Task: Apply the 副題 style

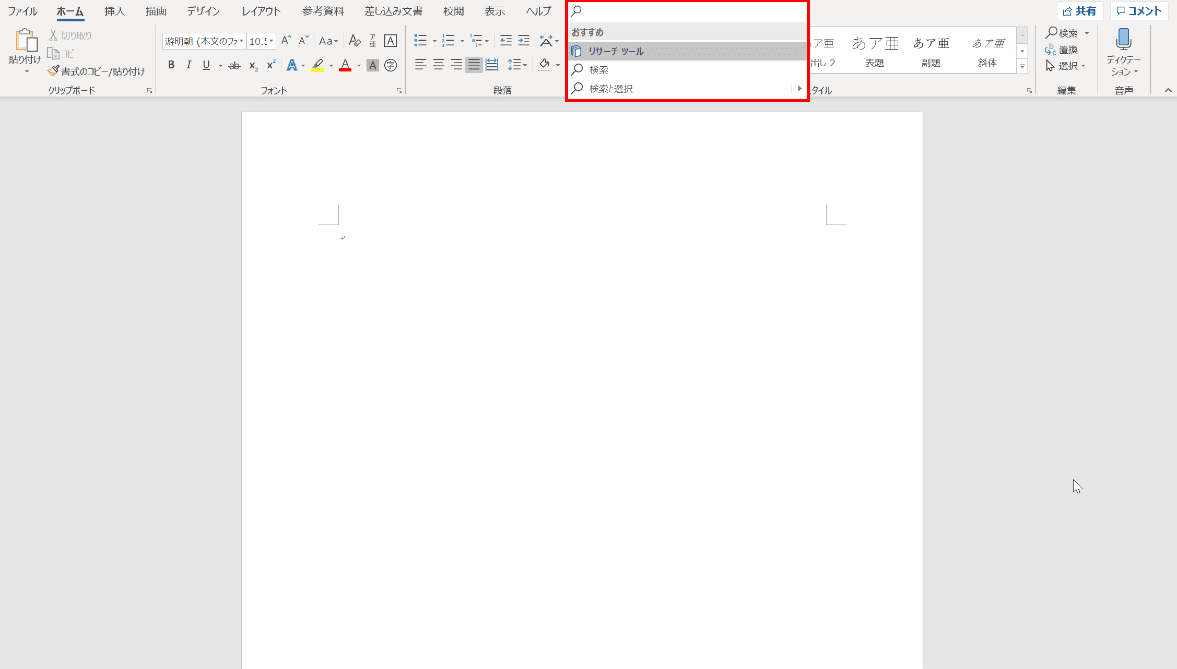Action: click(931, 51)
